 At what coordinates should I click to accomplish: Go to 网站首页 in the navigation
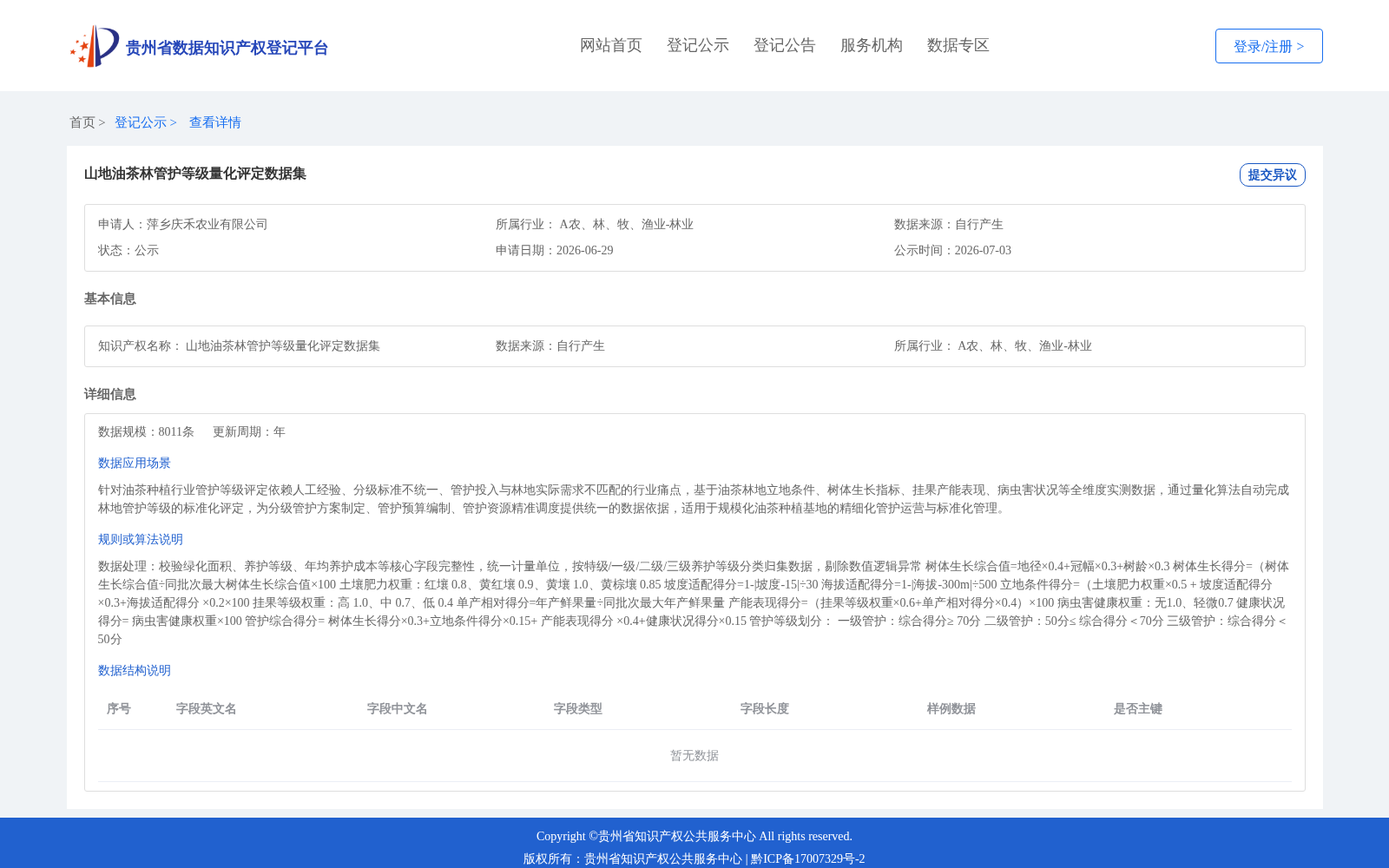(x=611, y=45)
